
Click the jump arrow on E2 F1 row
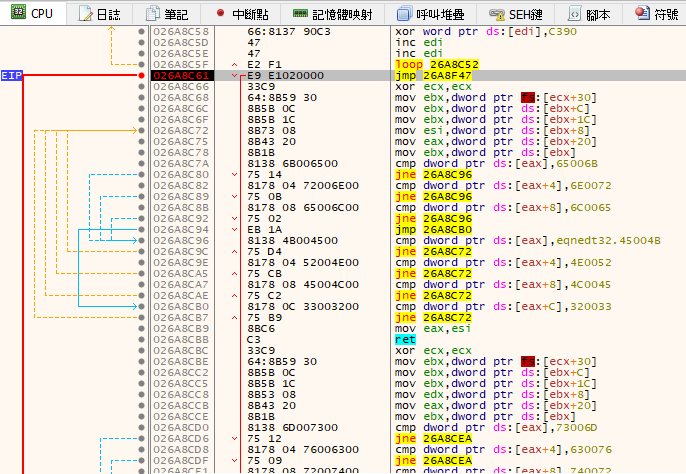coord(234,64)
